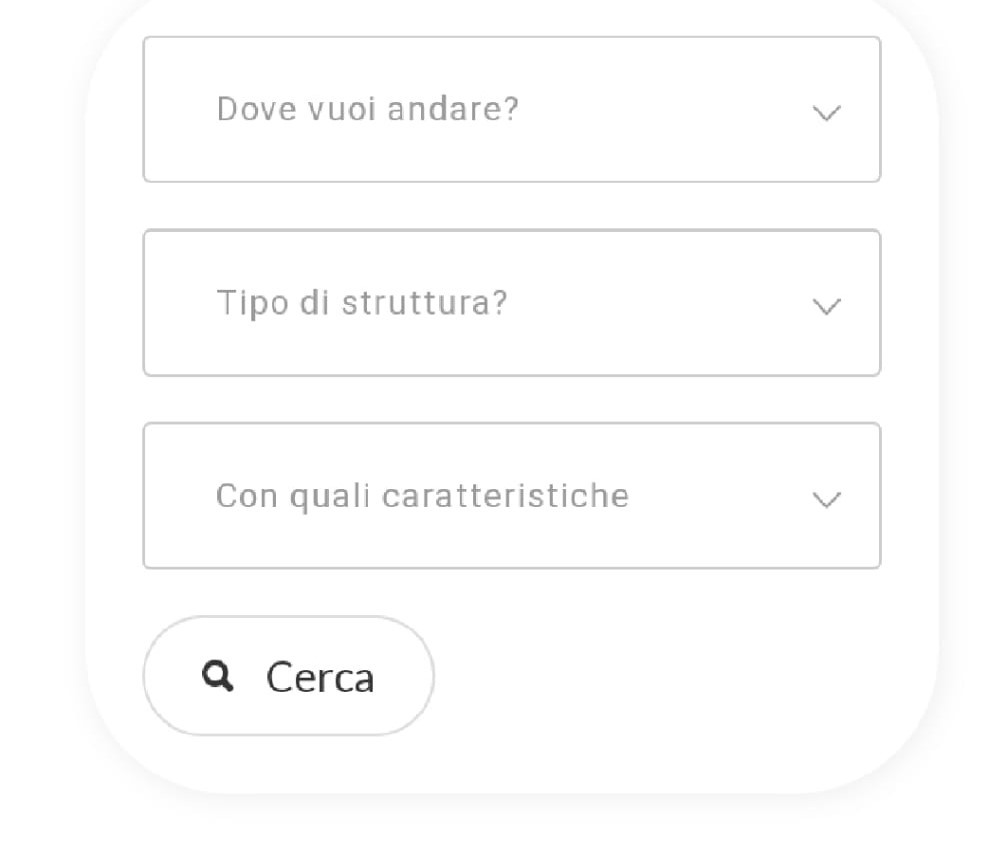Select features from third combo box

[512, 496]
